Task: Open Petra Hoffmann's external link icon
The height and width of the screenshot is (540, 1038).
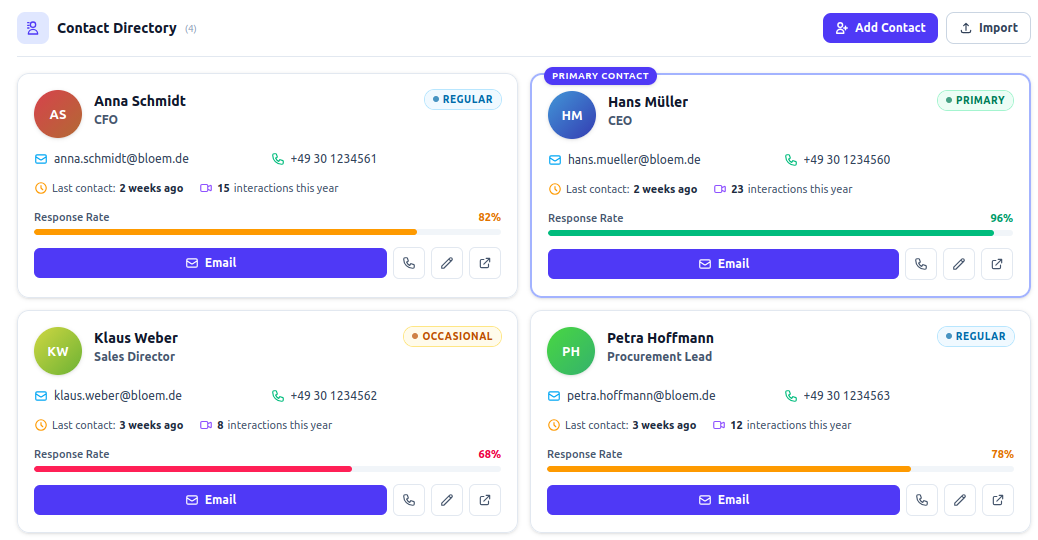Action: [998, 500]
